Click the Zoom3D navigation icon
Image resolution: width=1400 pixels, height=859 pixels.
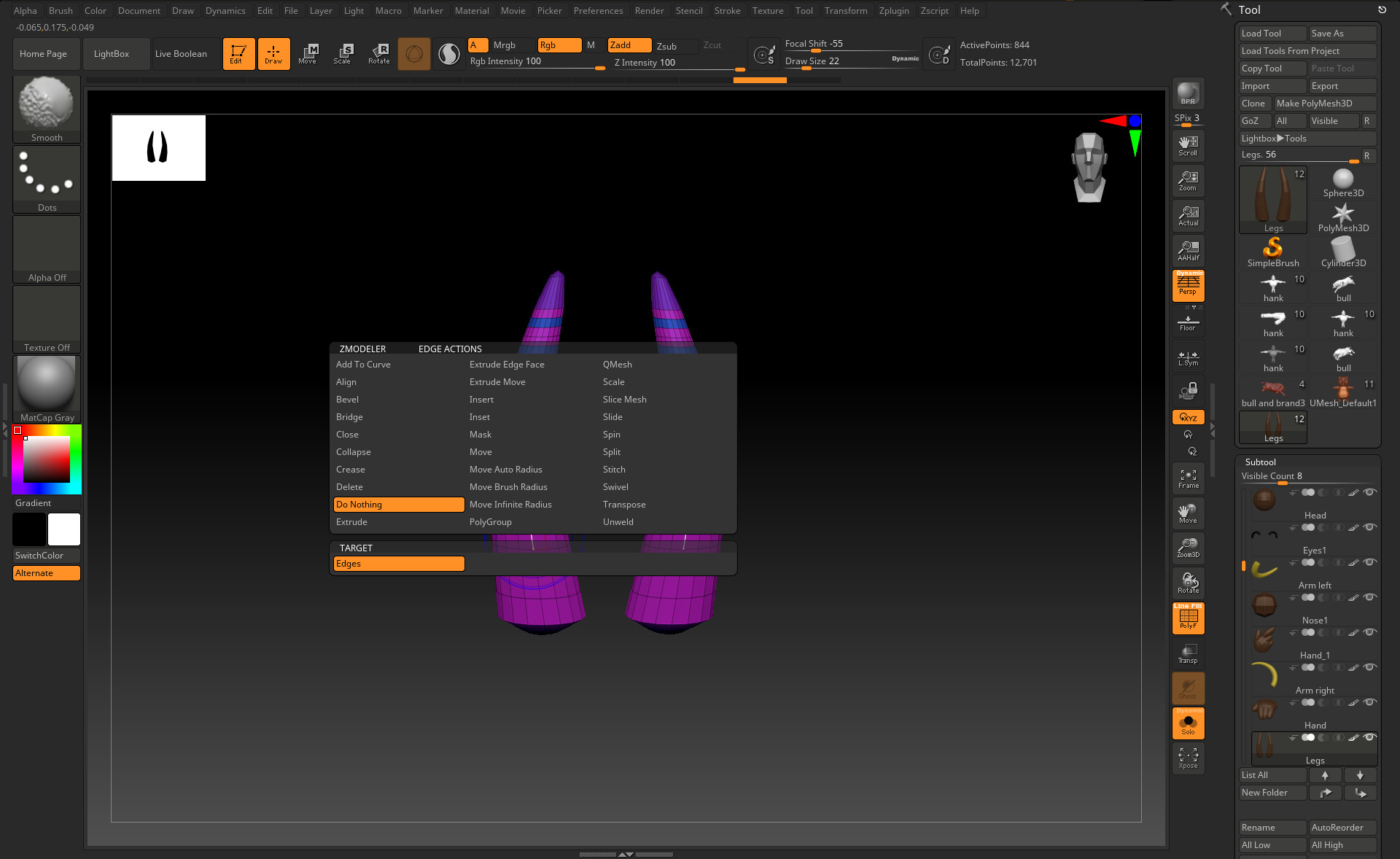point(1188,548)
